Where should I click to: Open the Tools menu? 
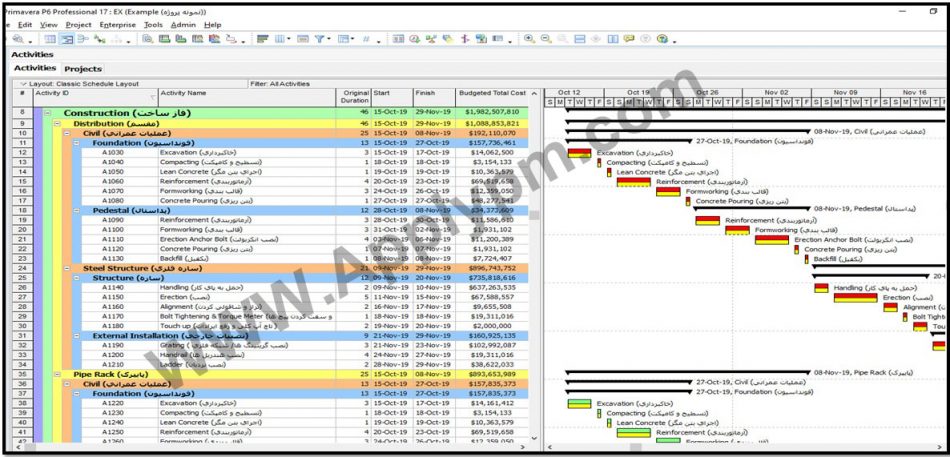click(153, 25)
